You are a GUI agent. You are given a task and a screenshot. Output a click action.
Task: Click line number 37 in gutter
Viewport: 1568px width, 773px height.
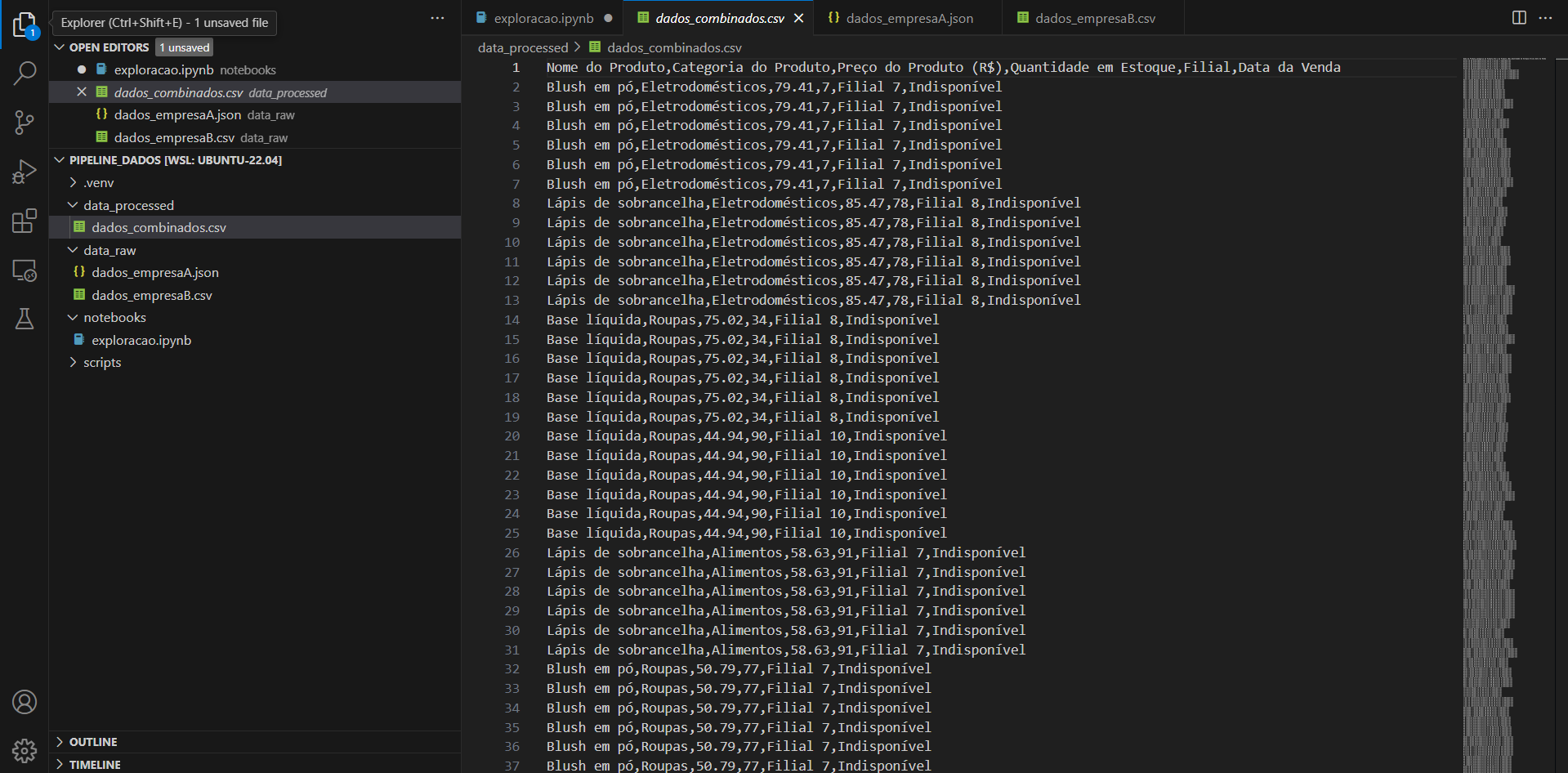(x=512, y=766)
